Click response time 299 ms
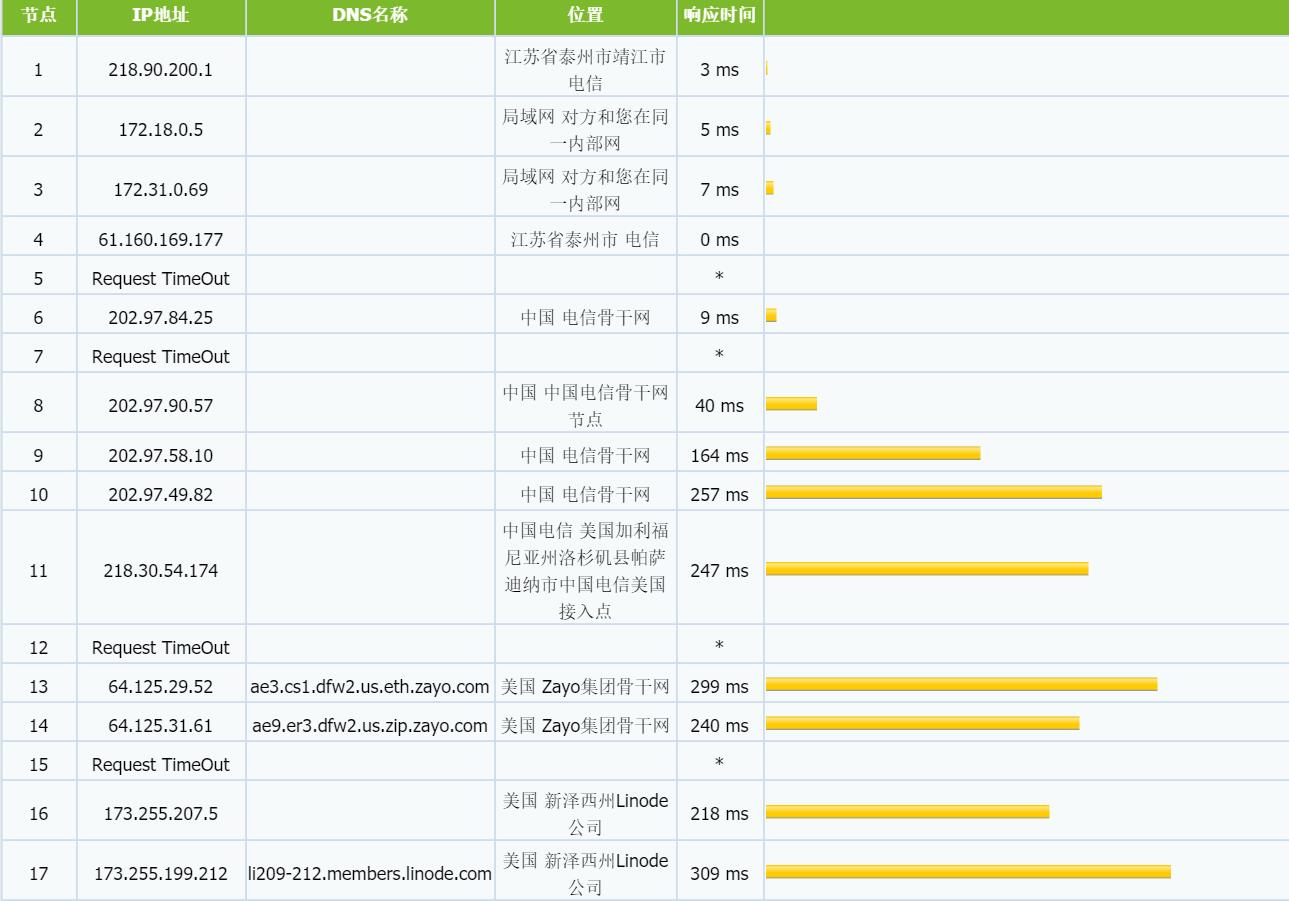This screenshot has height=901, width=1289. tap(720, 687)
